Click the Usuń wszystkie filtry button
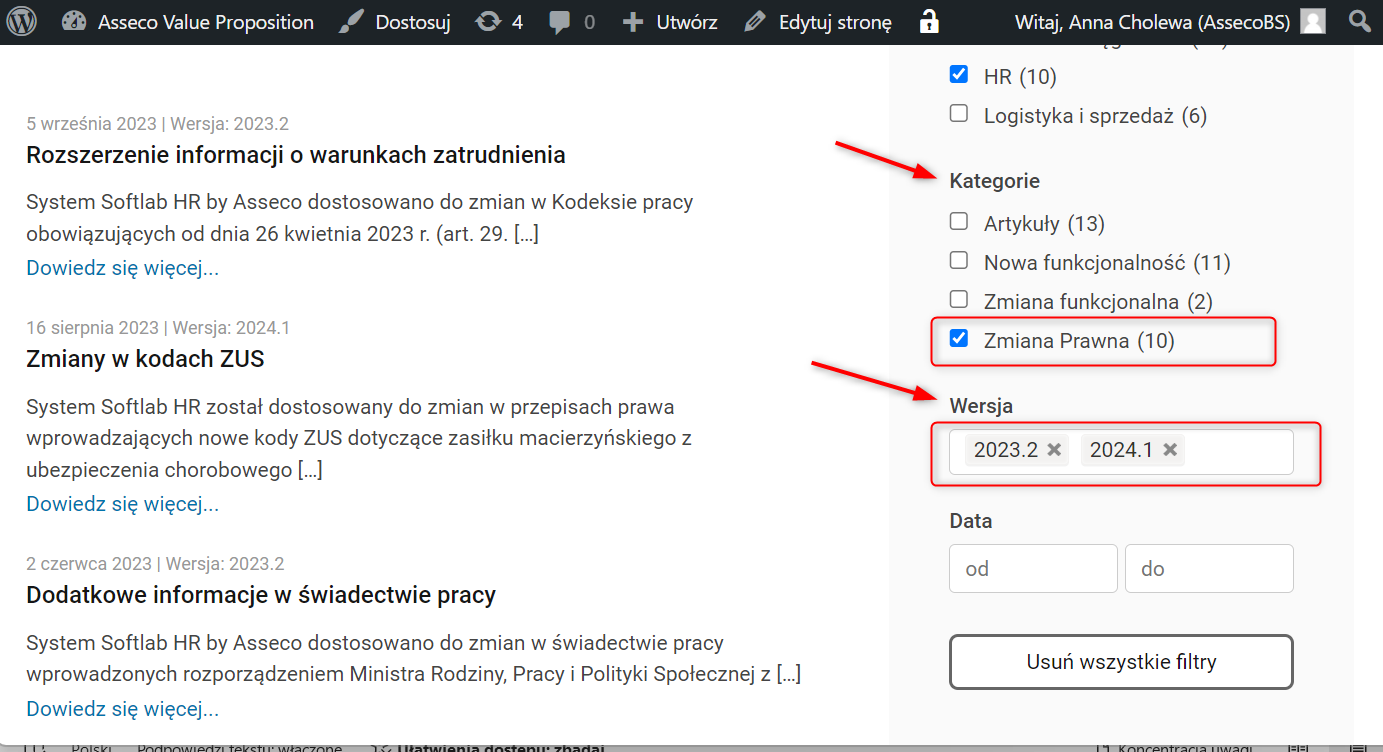1383x752 pixels. pos(1120,661)
